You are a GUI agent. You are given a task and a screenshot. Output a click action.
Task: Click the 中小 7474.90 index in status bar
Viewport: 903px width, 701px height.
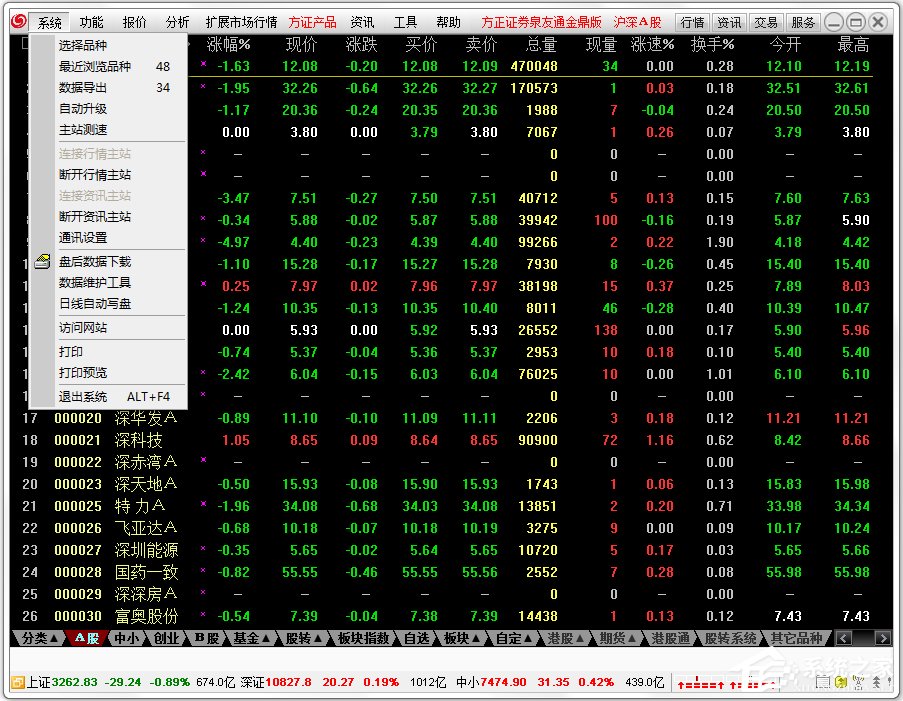click(x=491, y=683)
